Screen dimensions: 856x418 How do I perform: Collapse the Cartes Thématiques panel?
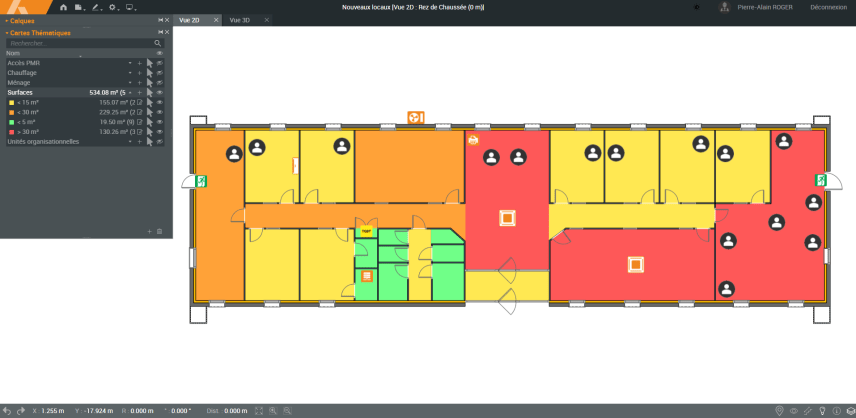(x=39, y=33)
